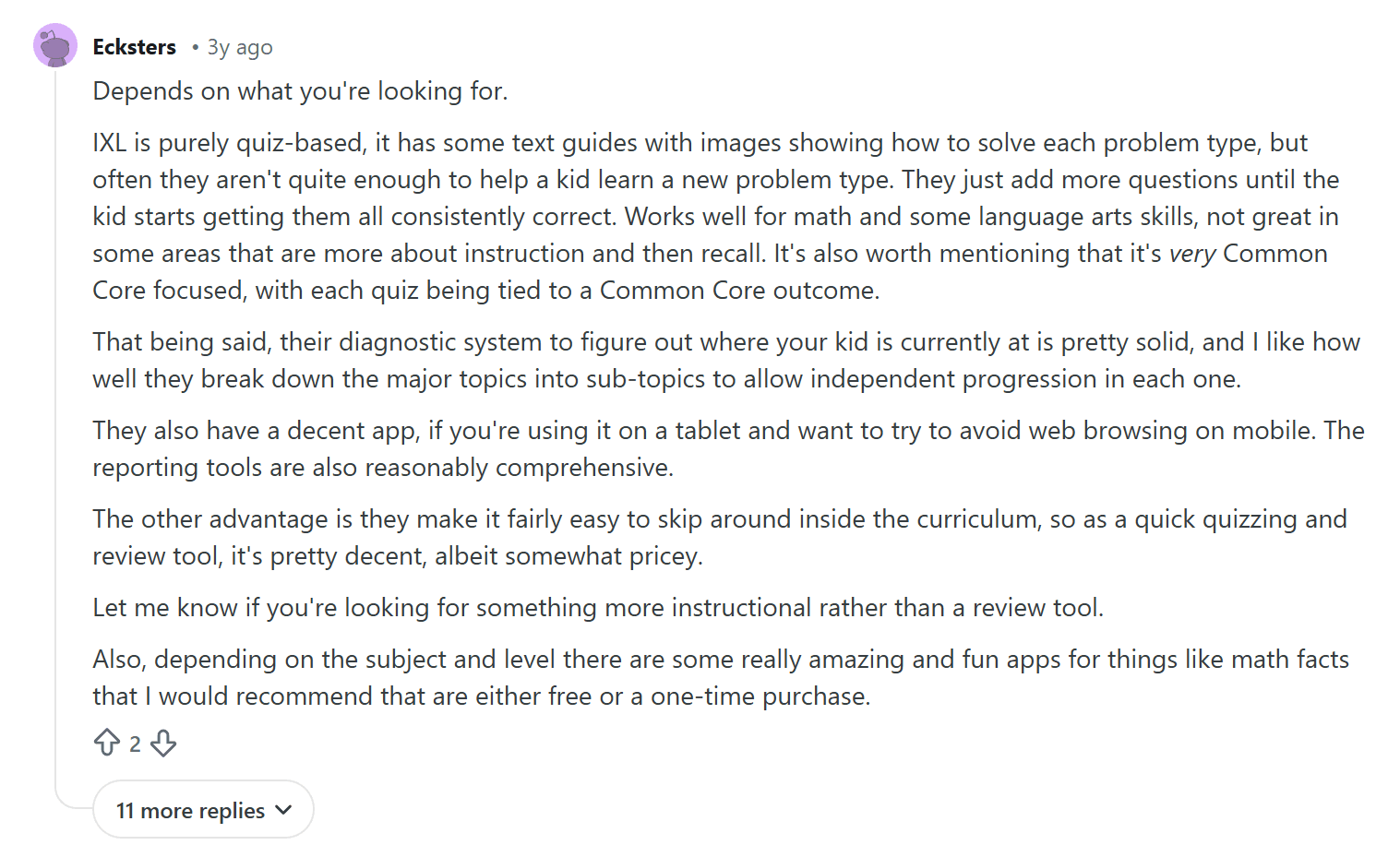Screen dimensions: 1400x857
Task: Open Ecksters' profile from the username
Action: [x=134, y=46]
